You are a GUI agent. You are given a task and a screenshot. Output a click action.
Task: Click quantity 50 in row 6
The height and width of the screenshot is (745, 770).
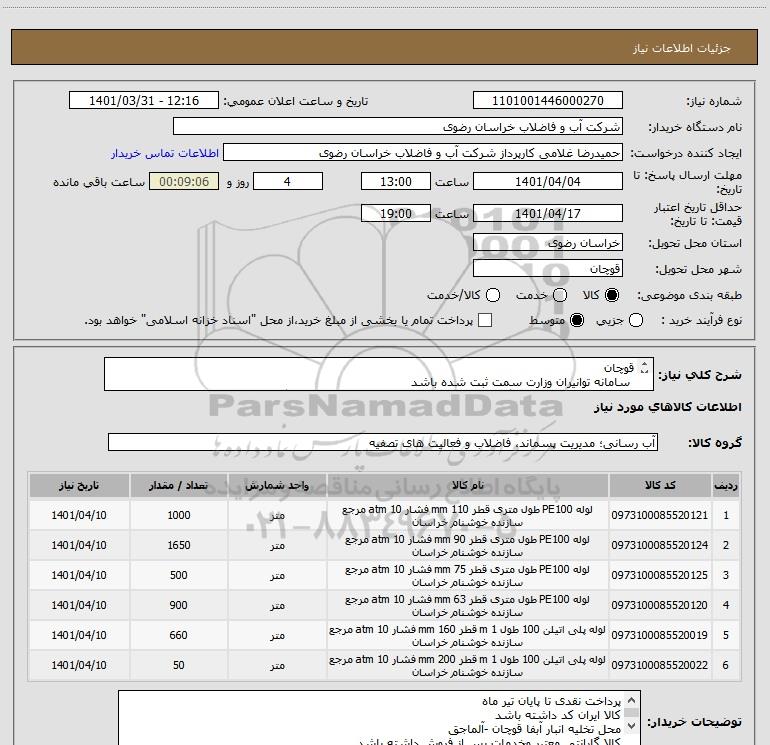[179, 665]
